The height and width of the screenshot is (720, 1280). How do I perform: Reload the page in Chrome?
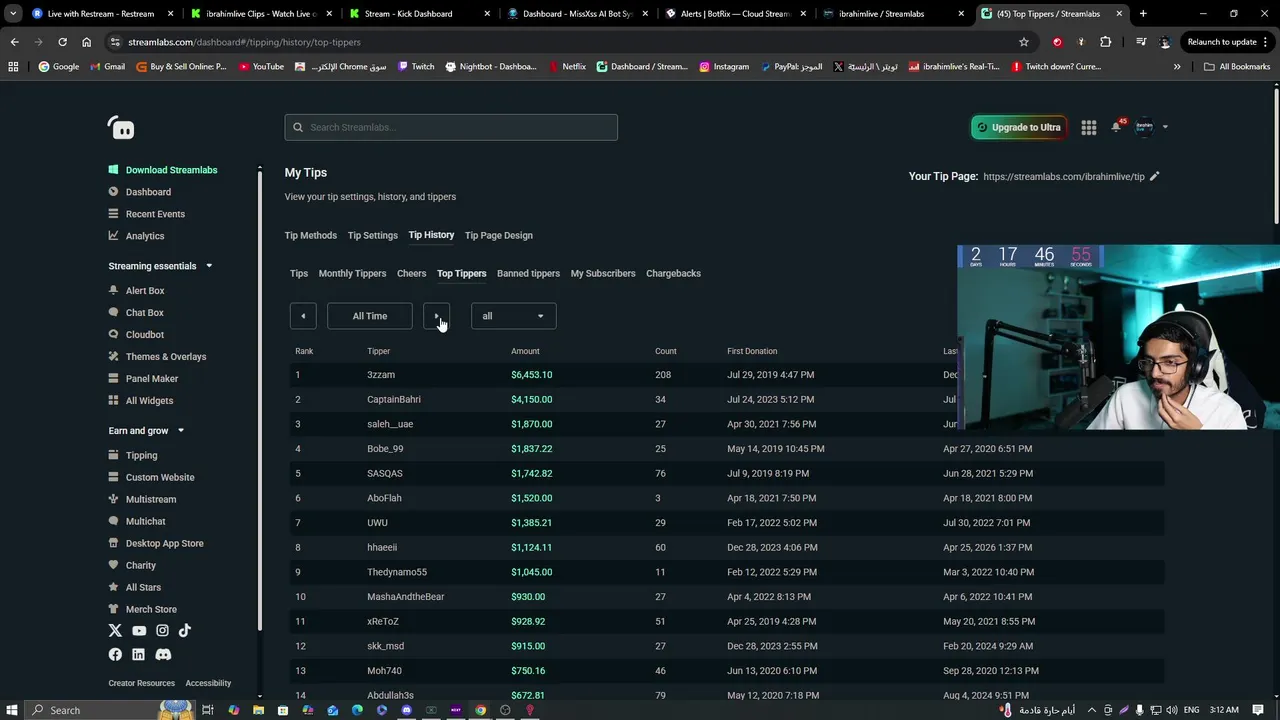pos(62,42)
